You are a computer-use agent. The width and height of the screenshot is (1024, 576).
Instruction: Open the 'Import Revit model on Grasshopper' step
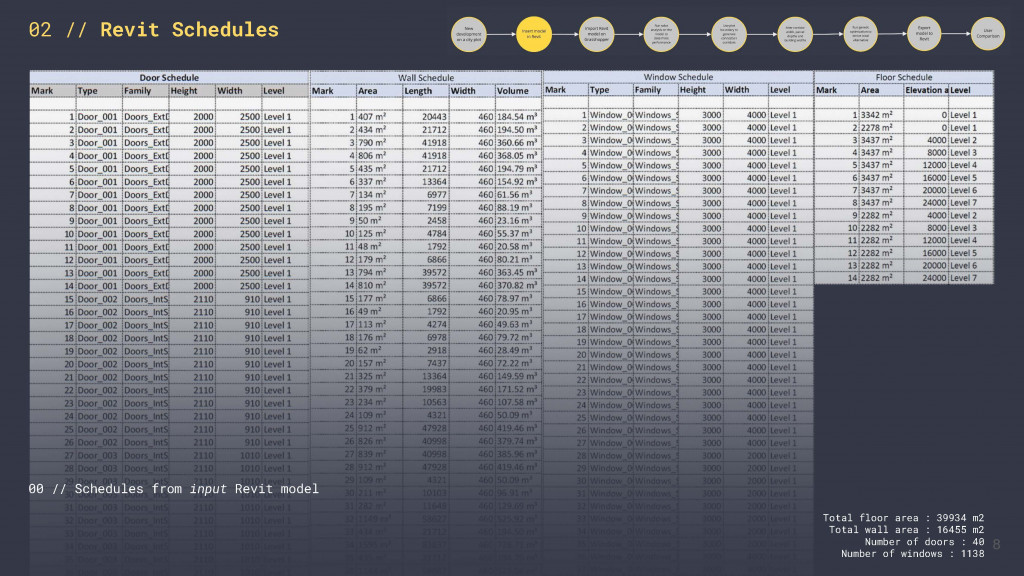[597, 32]
